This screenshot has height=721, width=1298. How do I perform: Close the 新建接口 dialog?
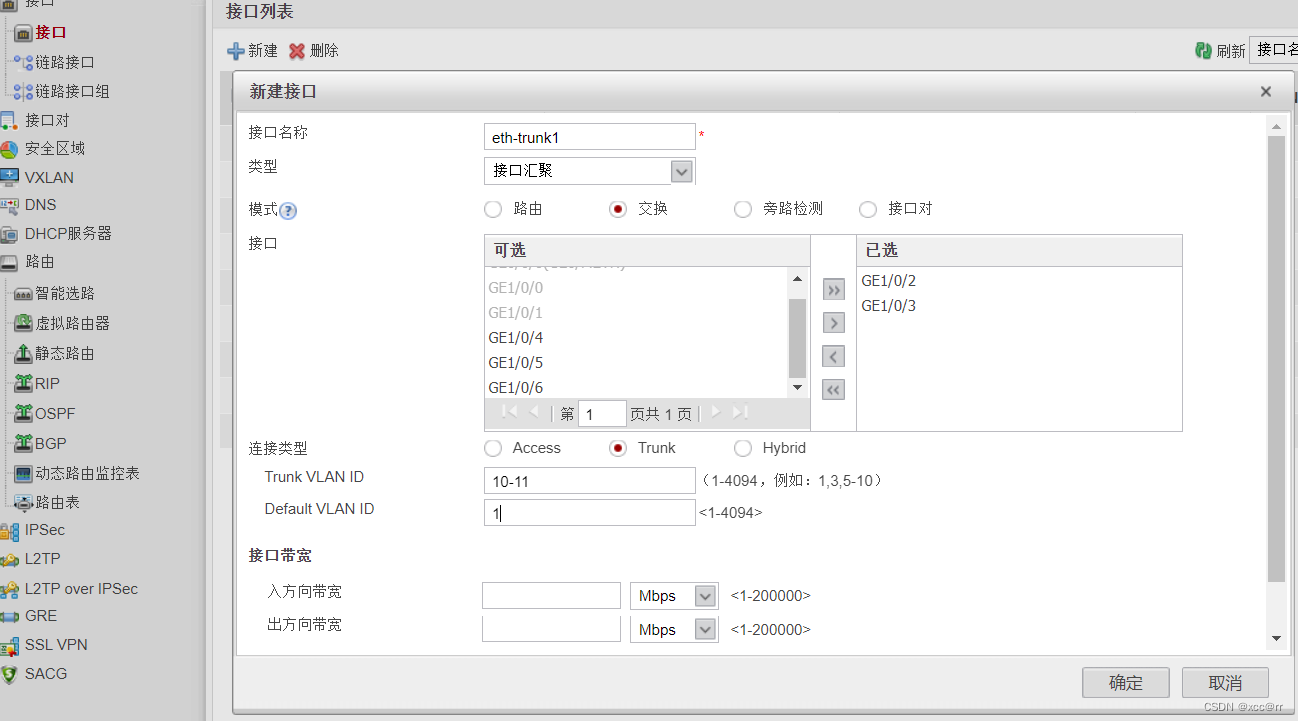[x=1265, y=92]
